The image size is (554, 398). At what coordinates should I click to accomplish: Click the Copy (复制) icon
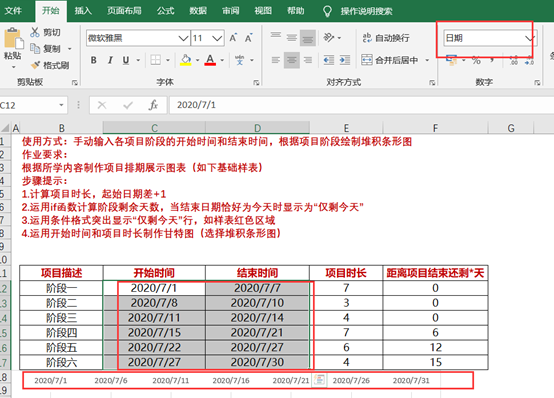click(35, 48)
